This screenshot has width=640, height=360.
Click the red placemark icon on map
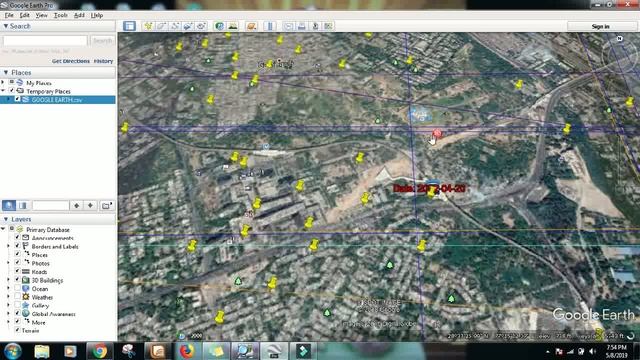click(437, 133)
